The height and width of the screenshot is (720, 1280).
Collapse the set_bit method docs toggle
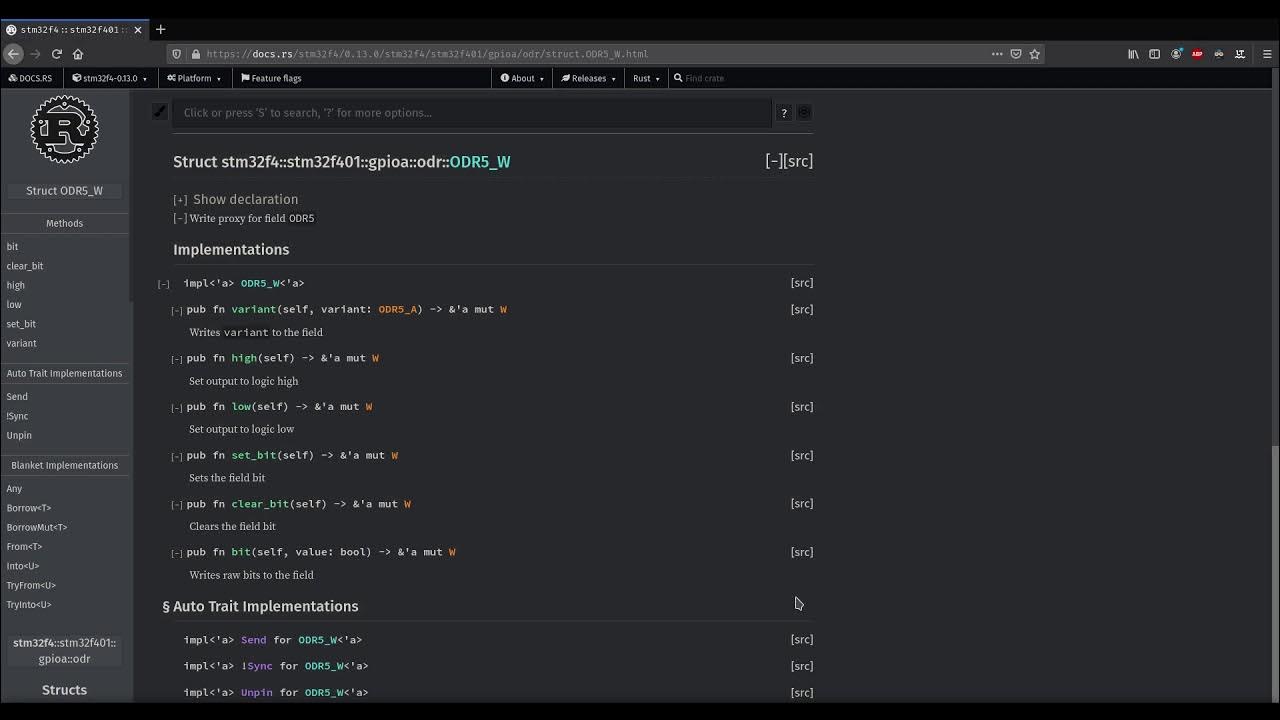tap(177, 456)
